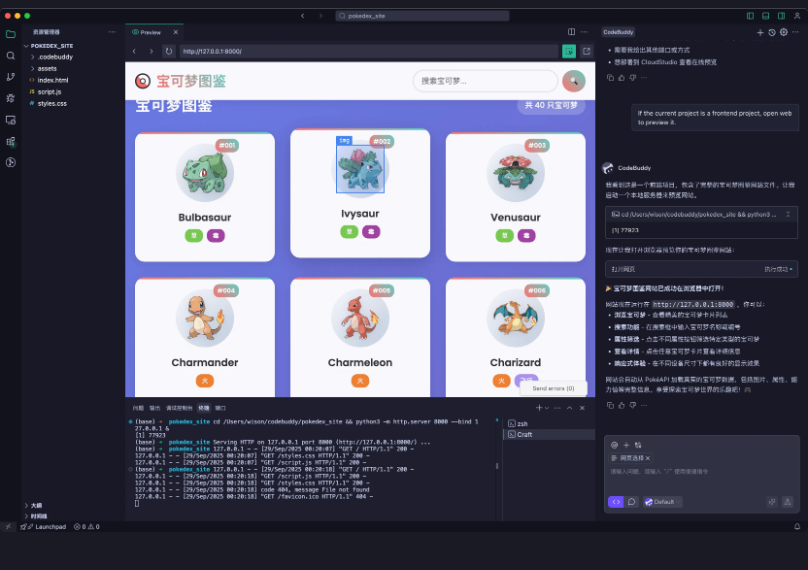Copy the latest CodeBuddy response

(610, 406)
